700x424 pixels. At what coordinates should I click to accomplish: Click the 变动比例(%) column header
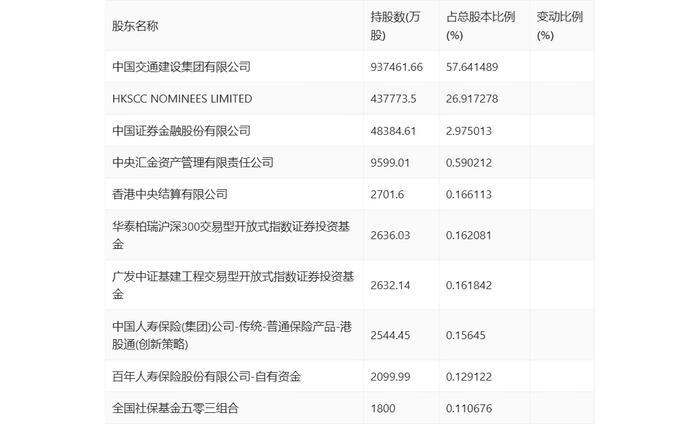[559, 26]
